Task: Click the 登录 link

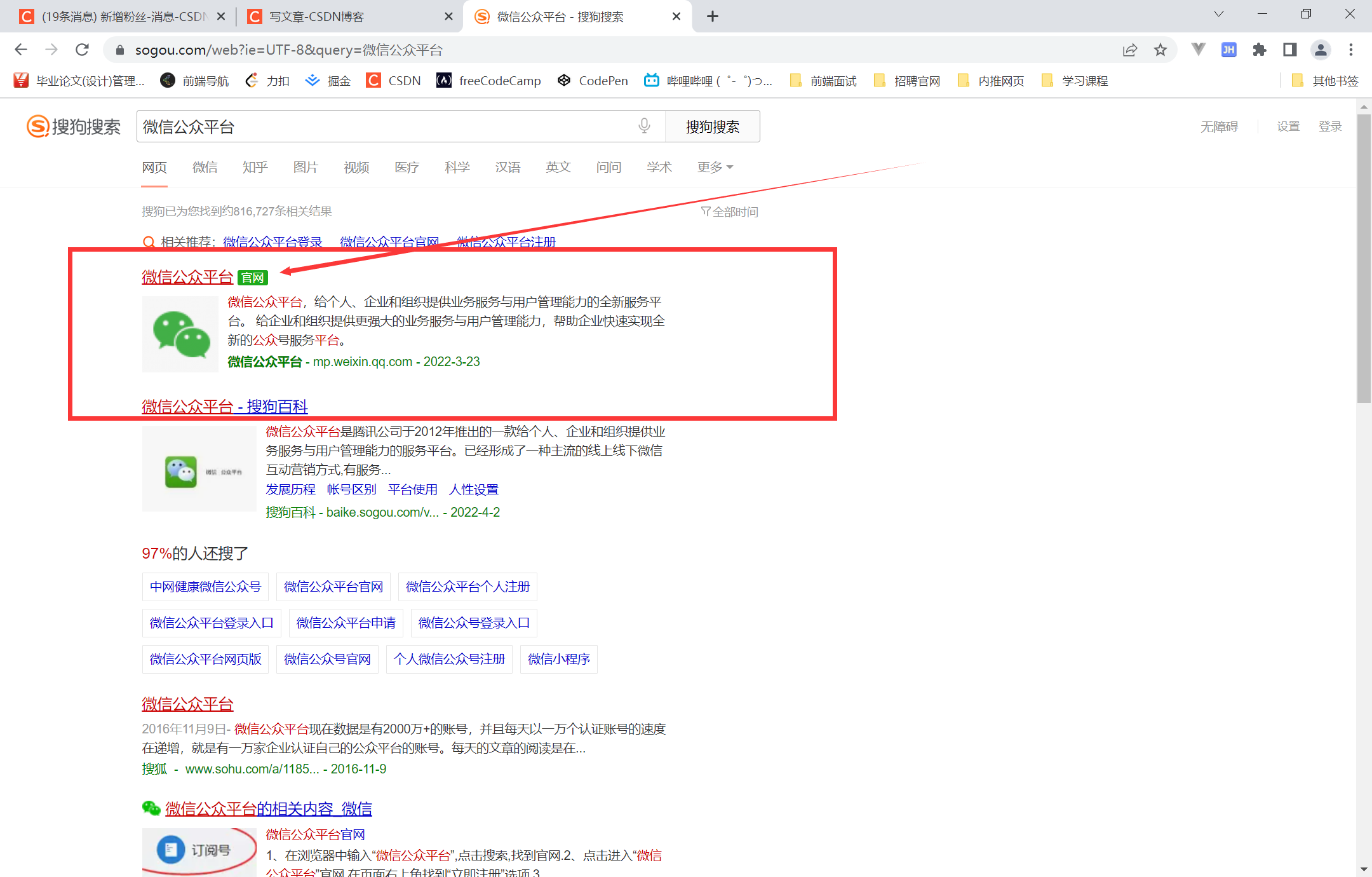Action: (1330, 126)
